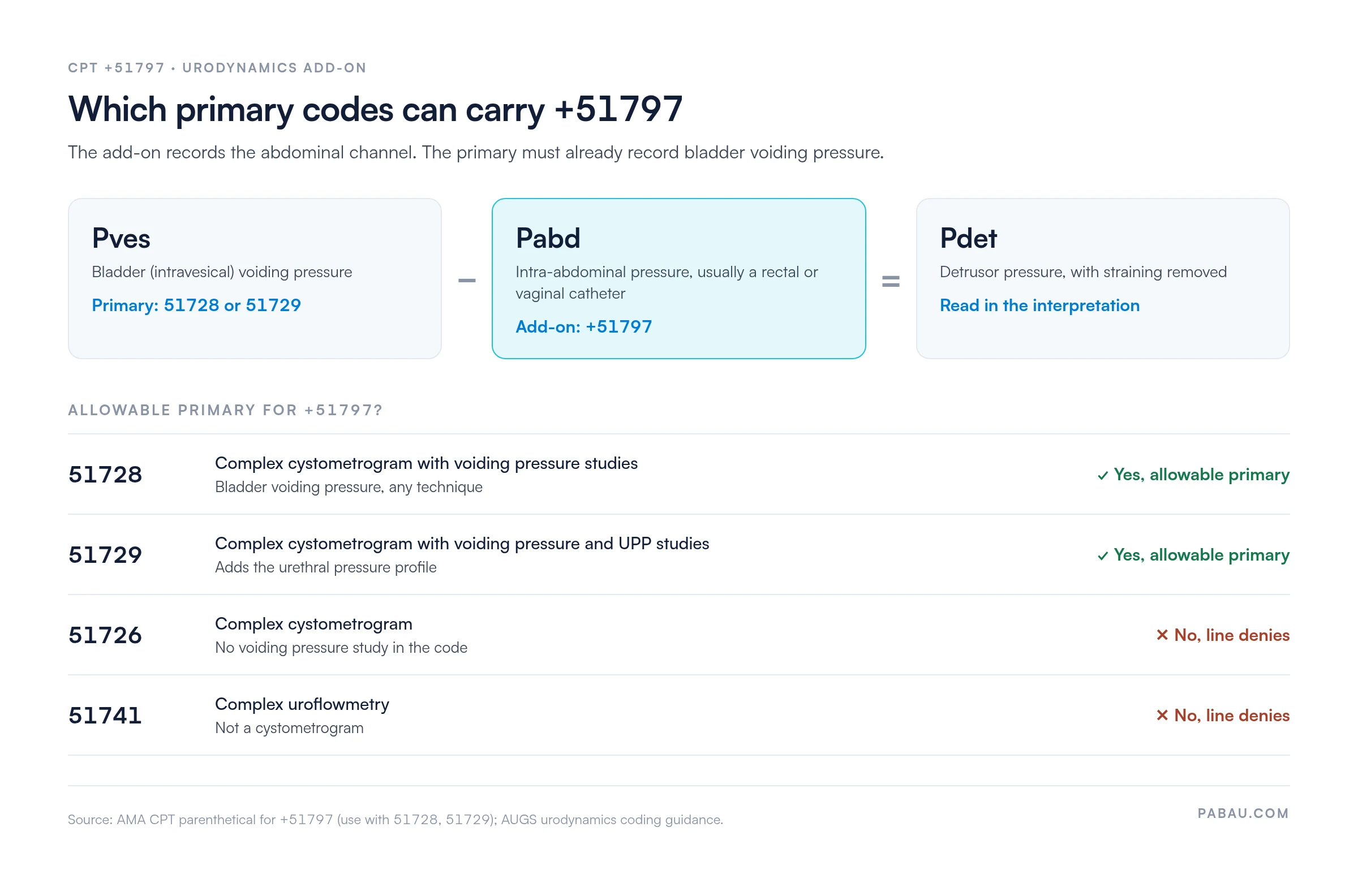The image size is (1358, 896).
Task: Click the green checkmark for code 51729
Action: [1102, 555]
